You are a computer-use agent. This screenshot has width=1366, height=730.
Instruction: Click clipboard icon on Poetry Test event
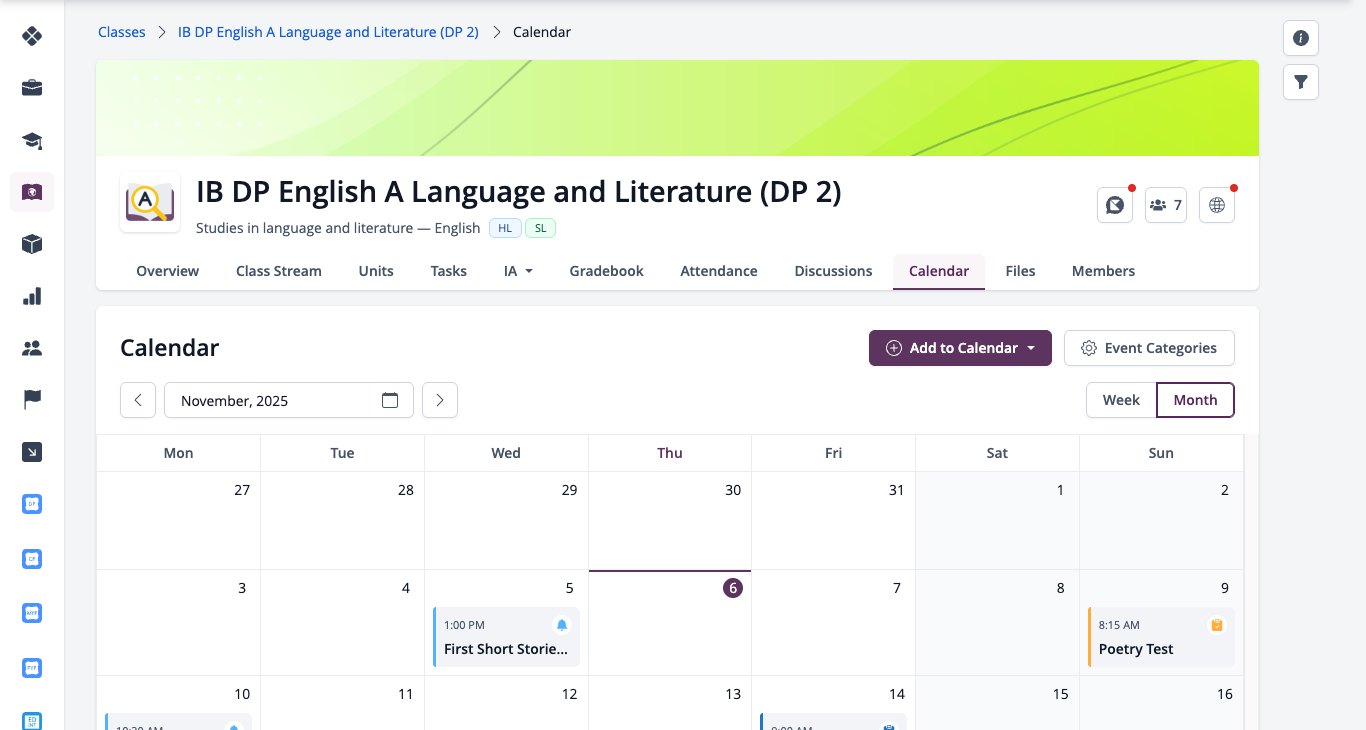pos(1217,625)
